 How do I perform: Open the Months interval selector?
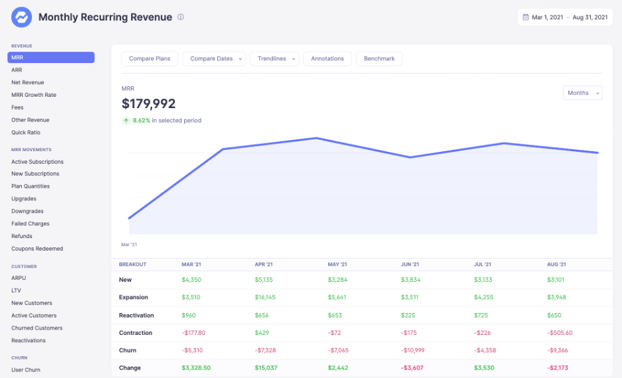point(583,93)
